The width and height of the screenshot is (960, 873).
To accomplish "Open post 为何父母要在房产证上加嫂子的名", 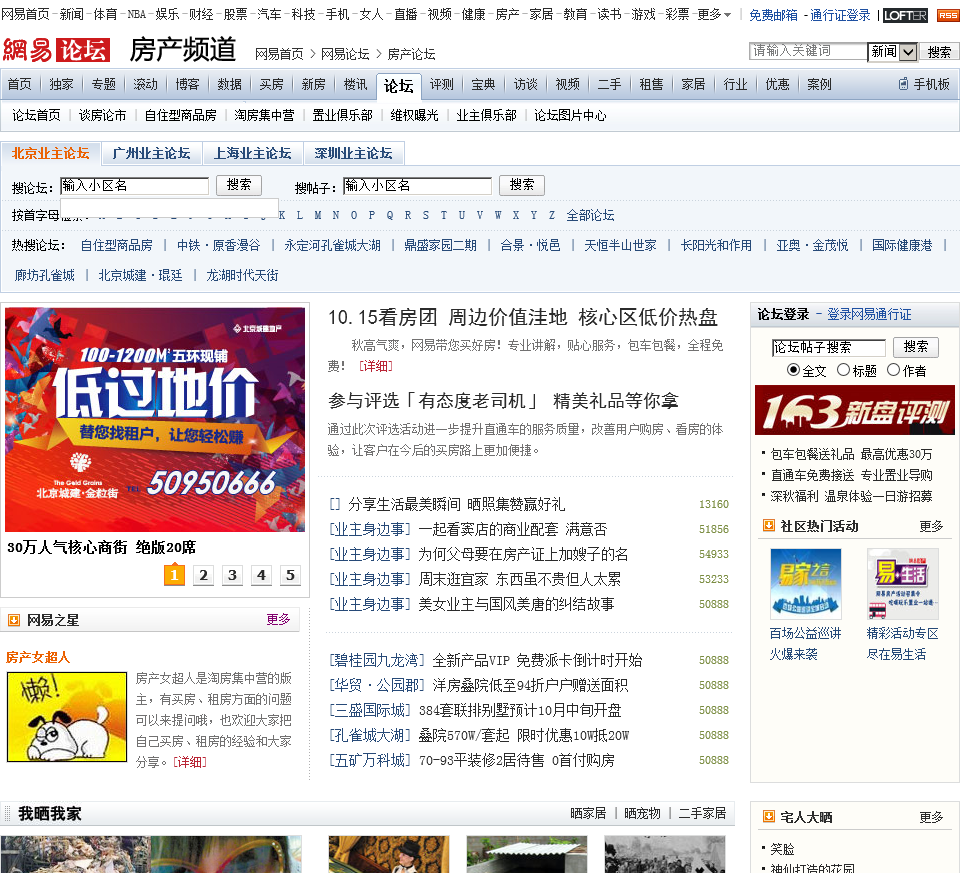I will click(x=523, y=554).
